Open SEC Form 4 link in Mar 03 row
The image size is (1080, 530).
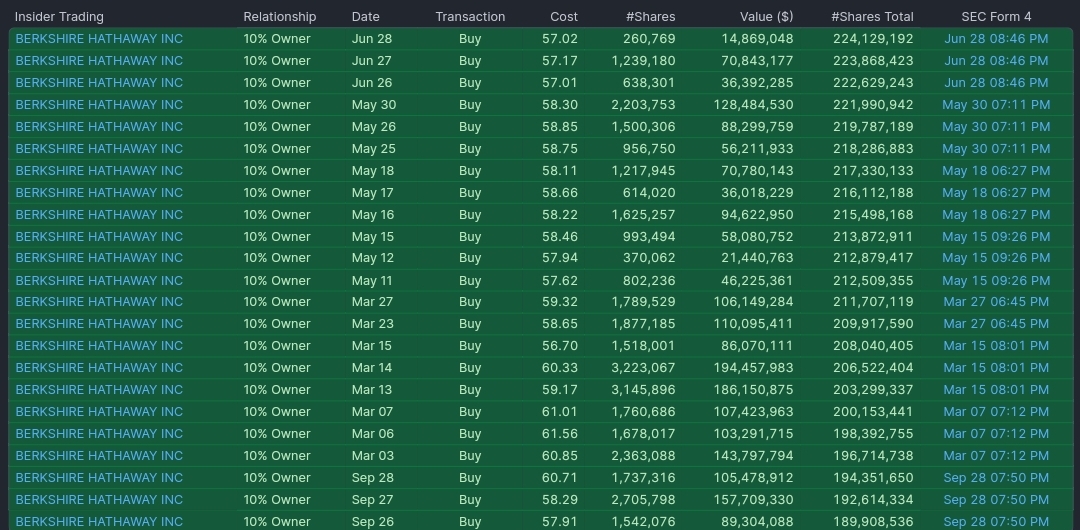coord(996,456)
